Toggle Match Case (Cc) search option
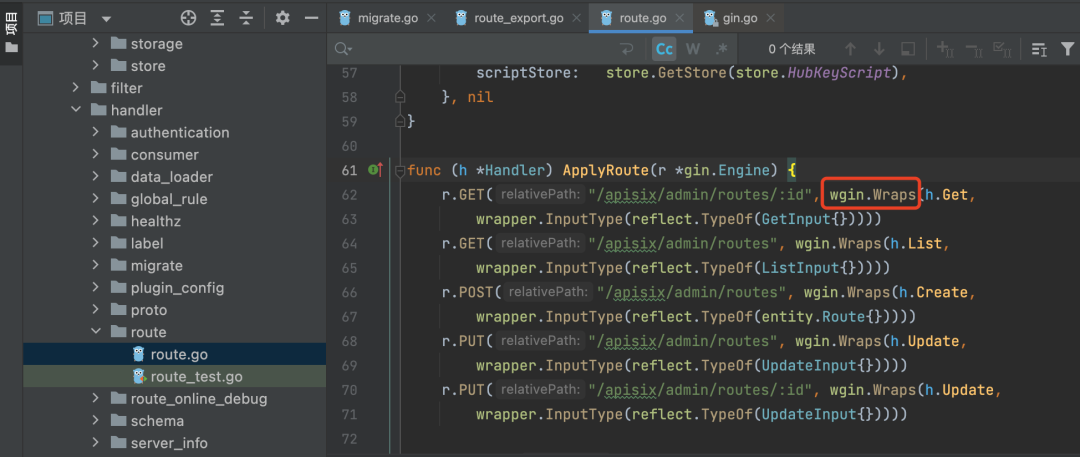1080x457 pixels. pyautogui.click(x=665, y=49)
